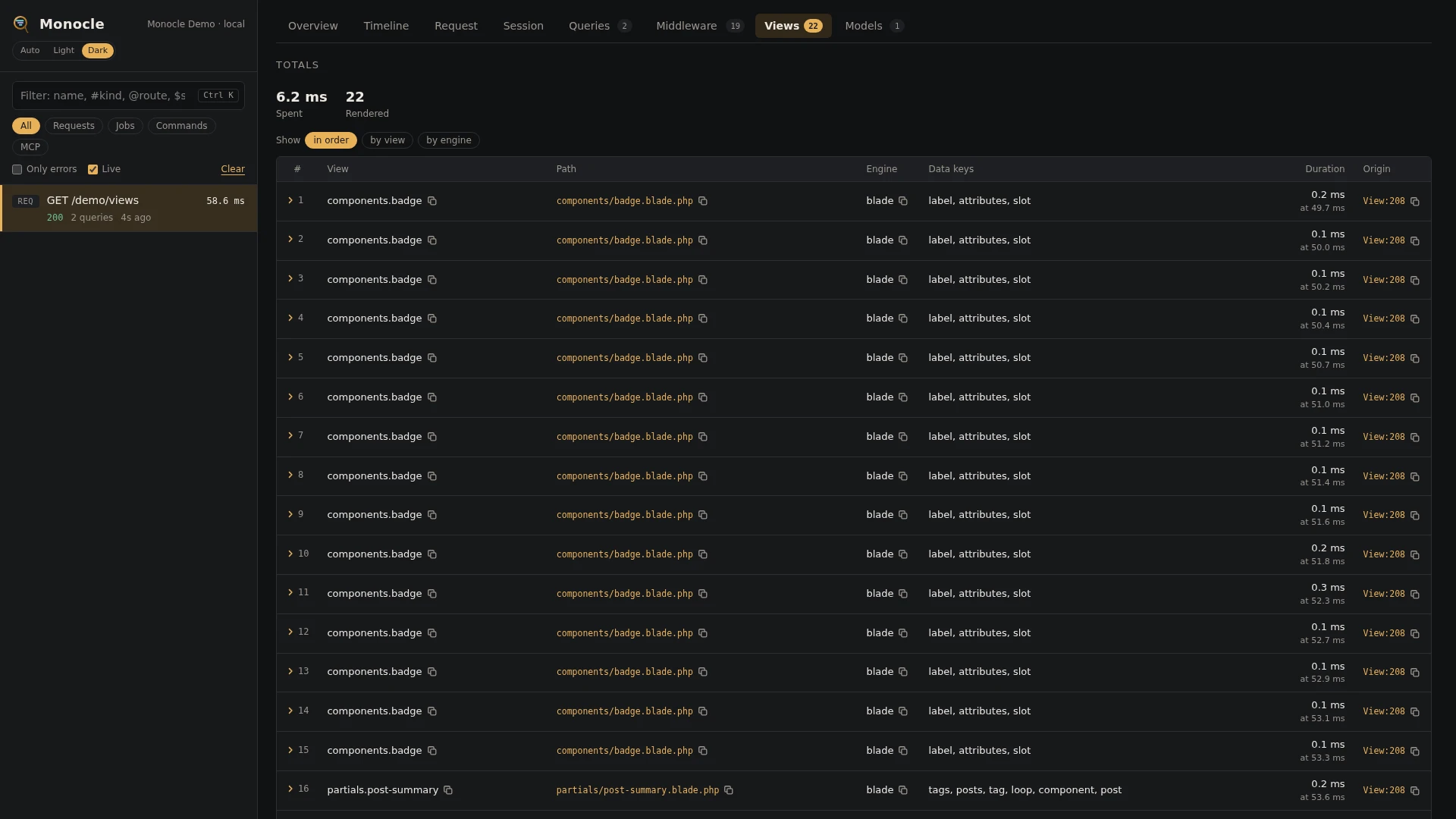The width and height of the screenshot is (1456, 819).
Task: Filter list by Jobs
Action: tap(125, 126)
